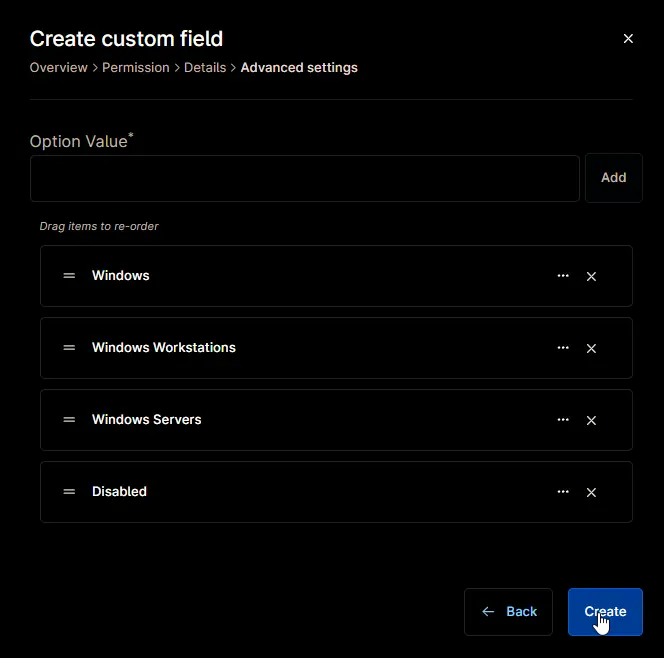Grab the drag handle for Disabled
This screenshot has height=658, width=664.
click(x=69, y=492)
